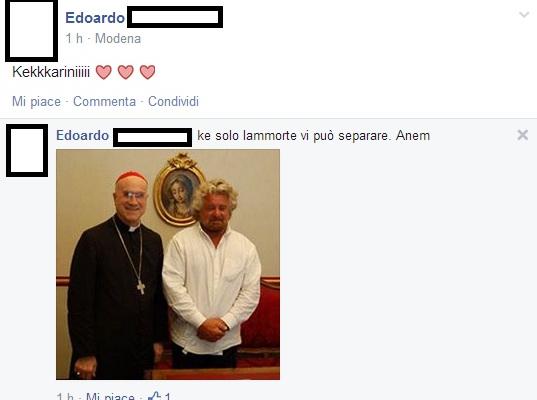Click the thumbs-up like count icon

click(154, 396)
